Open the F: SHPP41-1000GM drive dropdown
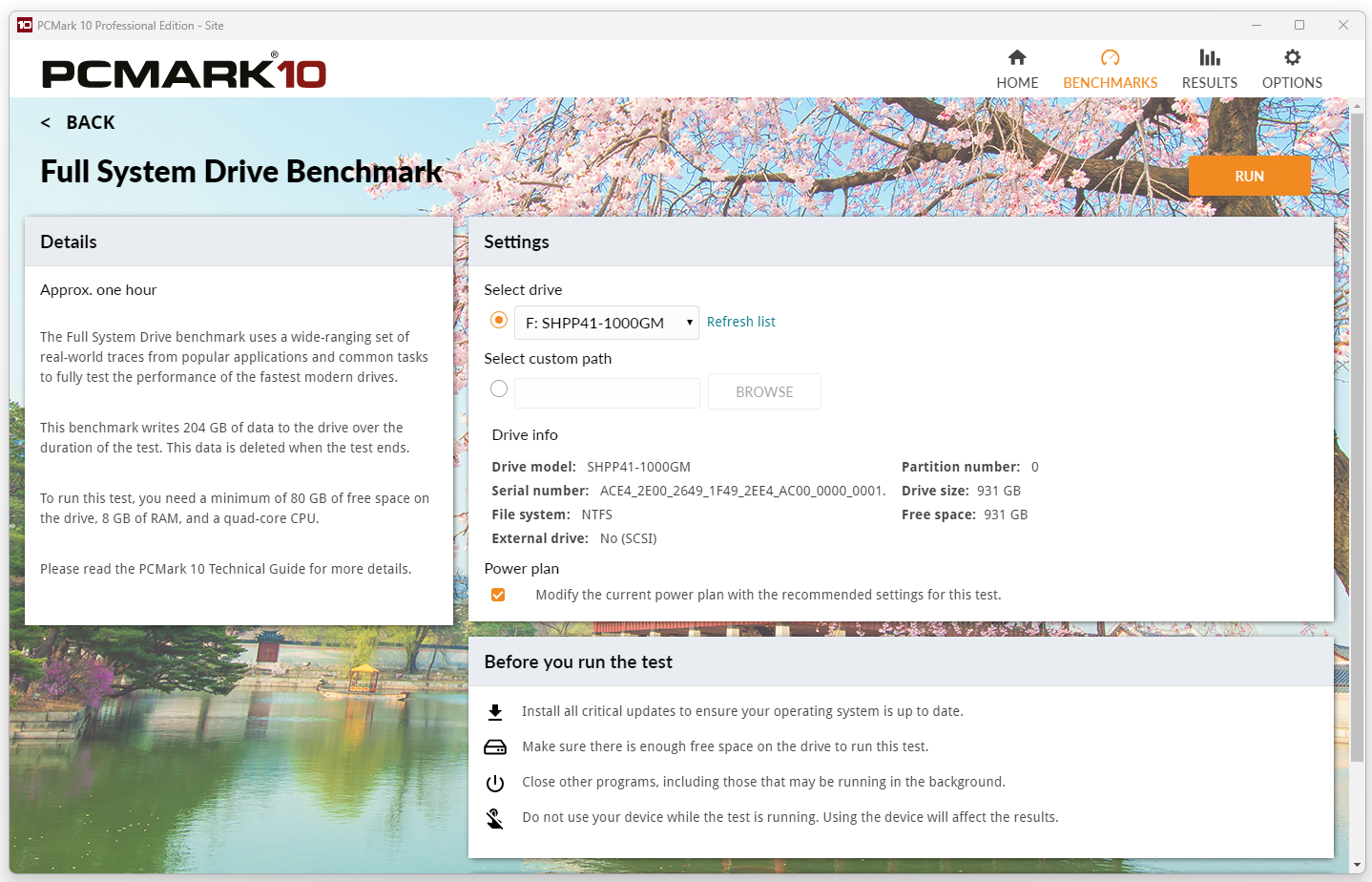Viewport: 1372px width, 882px height. (607, 323)
